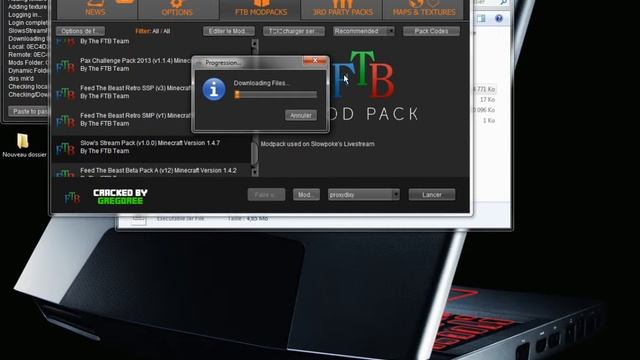Screen dimensions: 640x360
Task: Click the Paste to pastebin console button
Action: pos(29,111)
